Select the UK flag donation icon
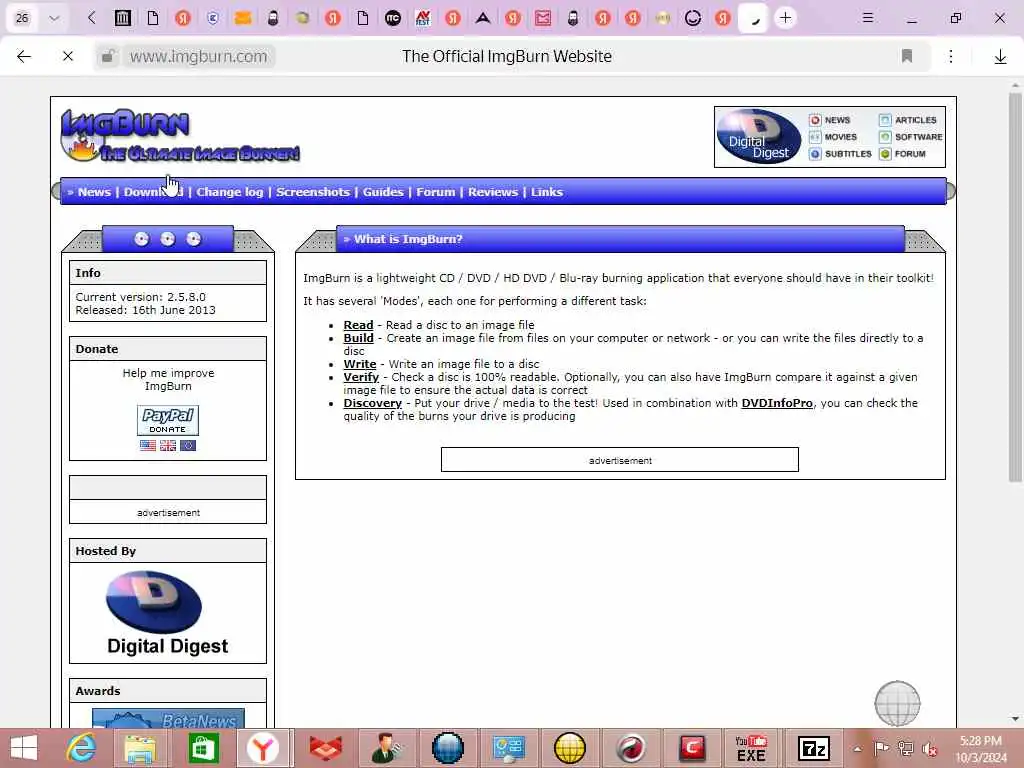 coord(168,445)
